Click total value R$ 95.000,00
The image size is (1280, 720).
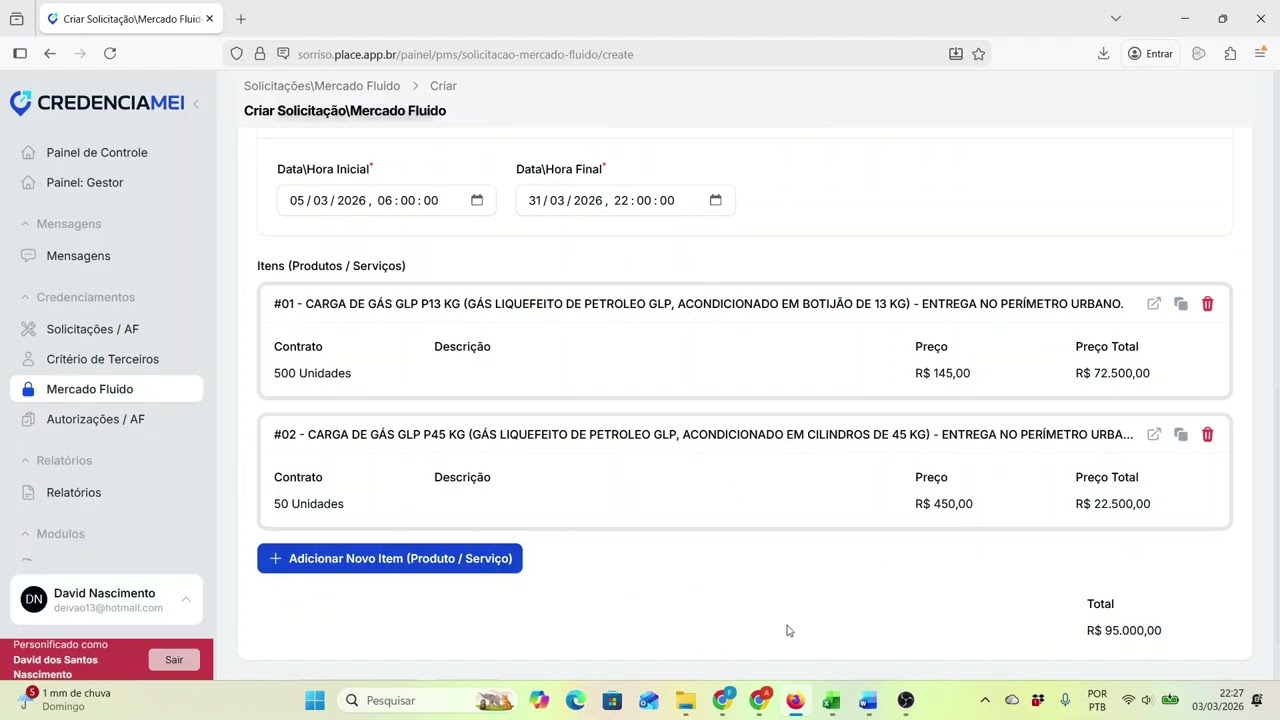(1124, 631)
